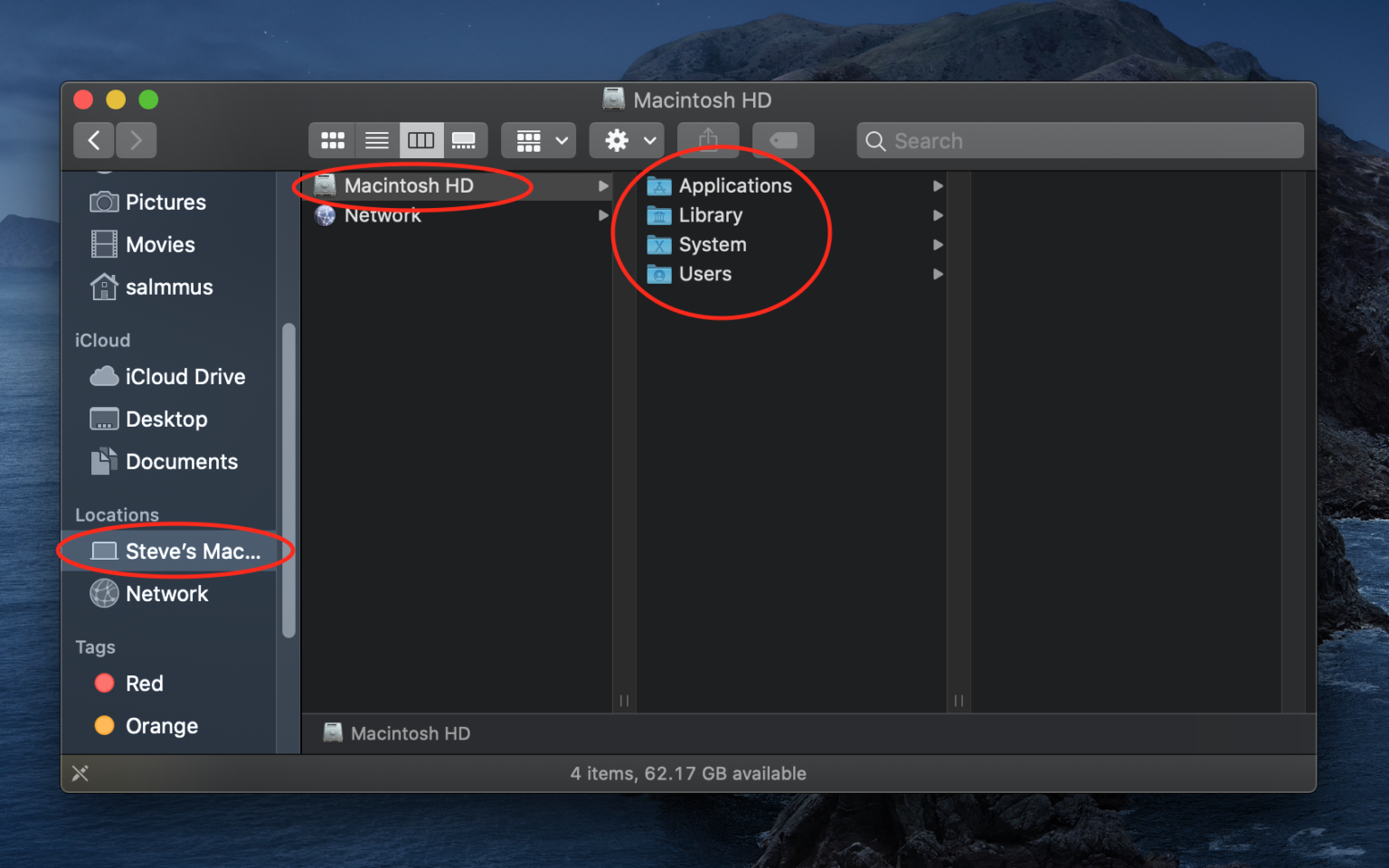This screenshot has height=868, width=1389.
Task: Switch to icon view
Action: click(332, 140)
